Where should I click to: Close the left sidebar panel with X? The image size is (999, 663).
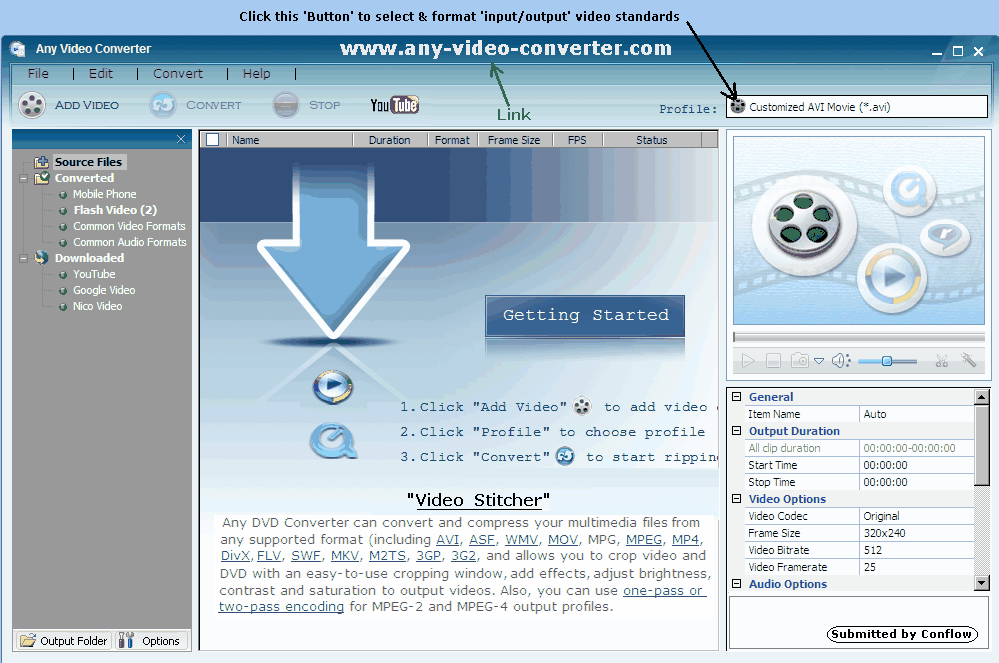click(x=181, y=139)
